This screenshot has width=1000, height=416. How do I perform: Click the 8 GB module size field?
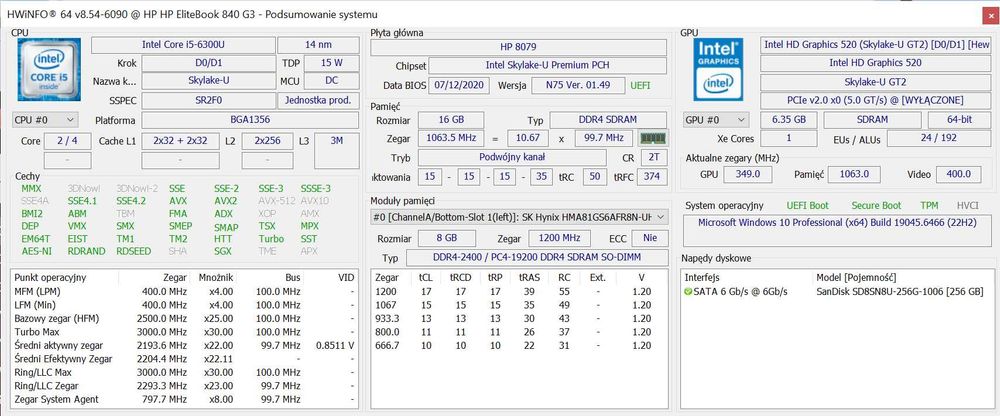pos(446,239)
